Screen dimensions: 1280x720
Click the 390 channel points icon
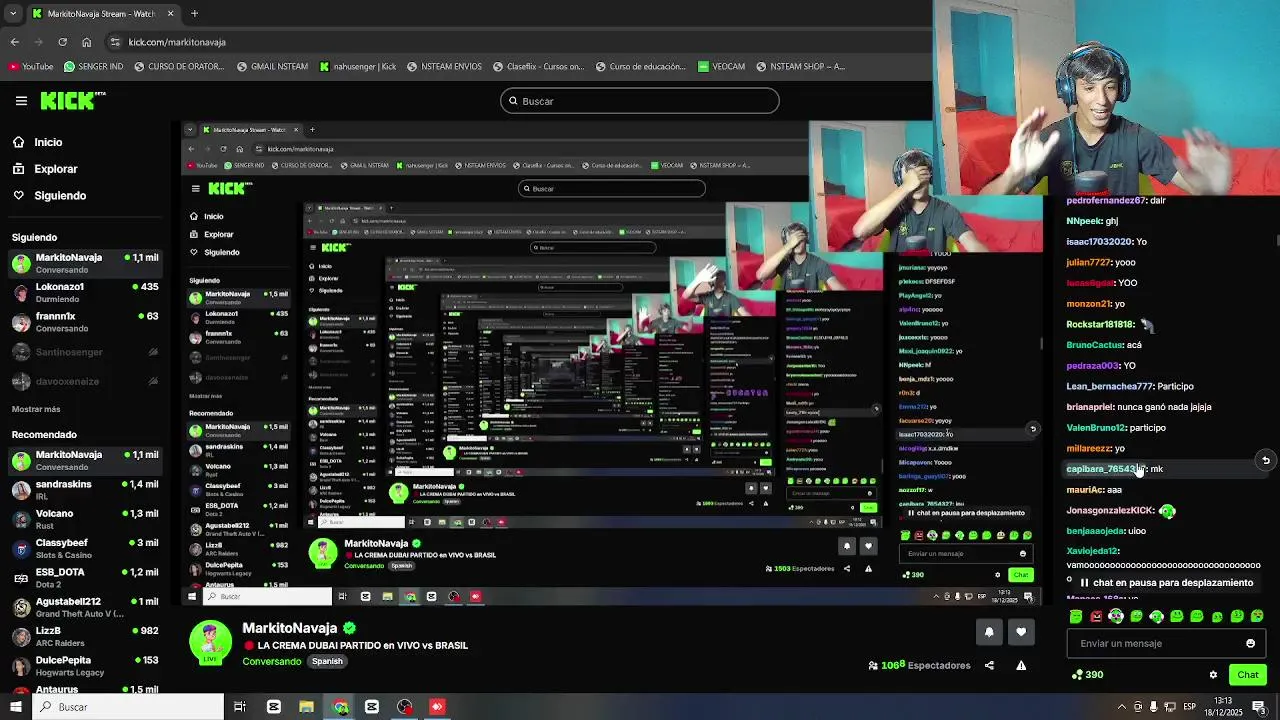(x=1076, y=674)
